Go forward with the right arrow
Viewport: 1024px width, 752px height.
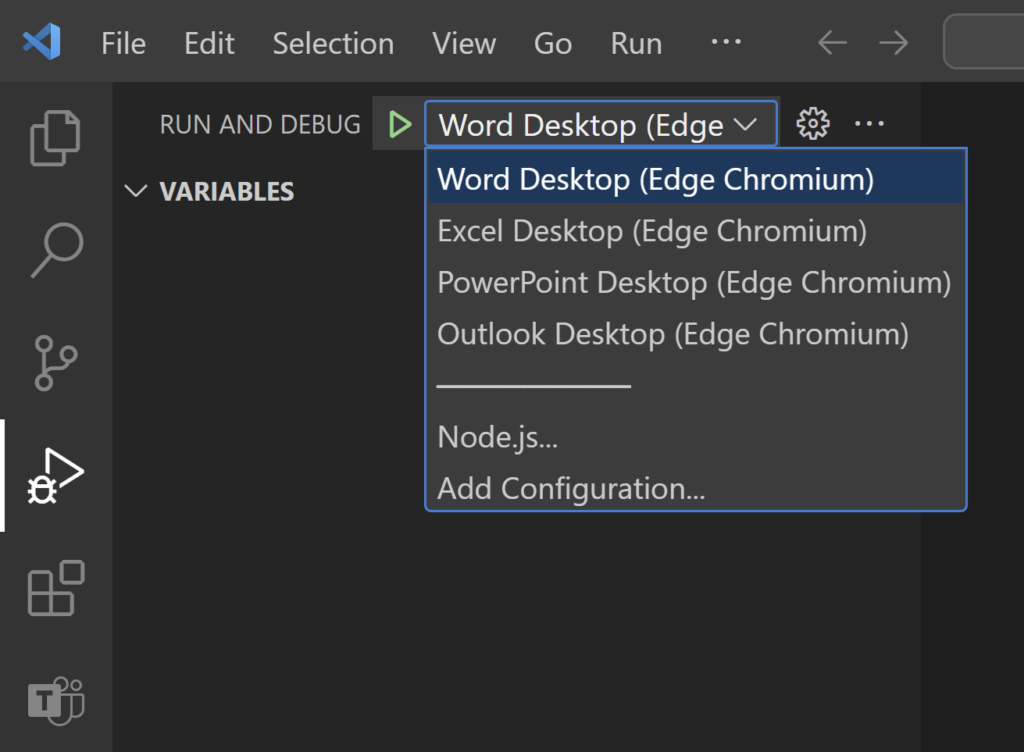893,43
